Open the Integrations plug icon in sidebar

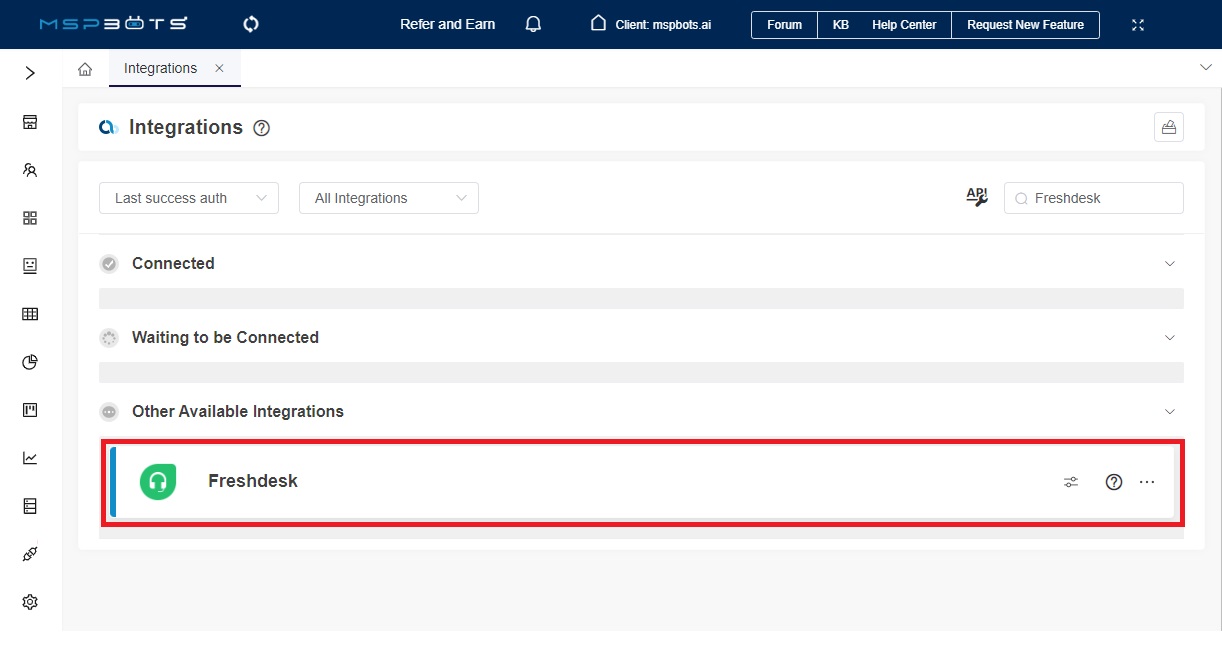29,553
